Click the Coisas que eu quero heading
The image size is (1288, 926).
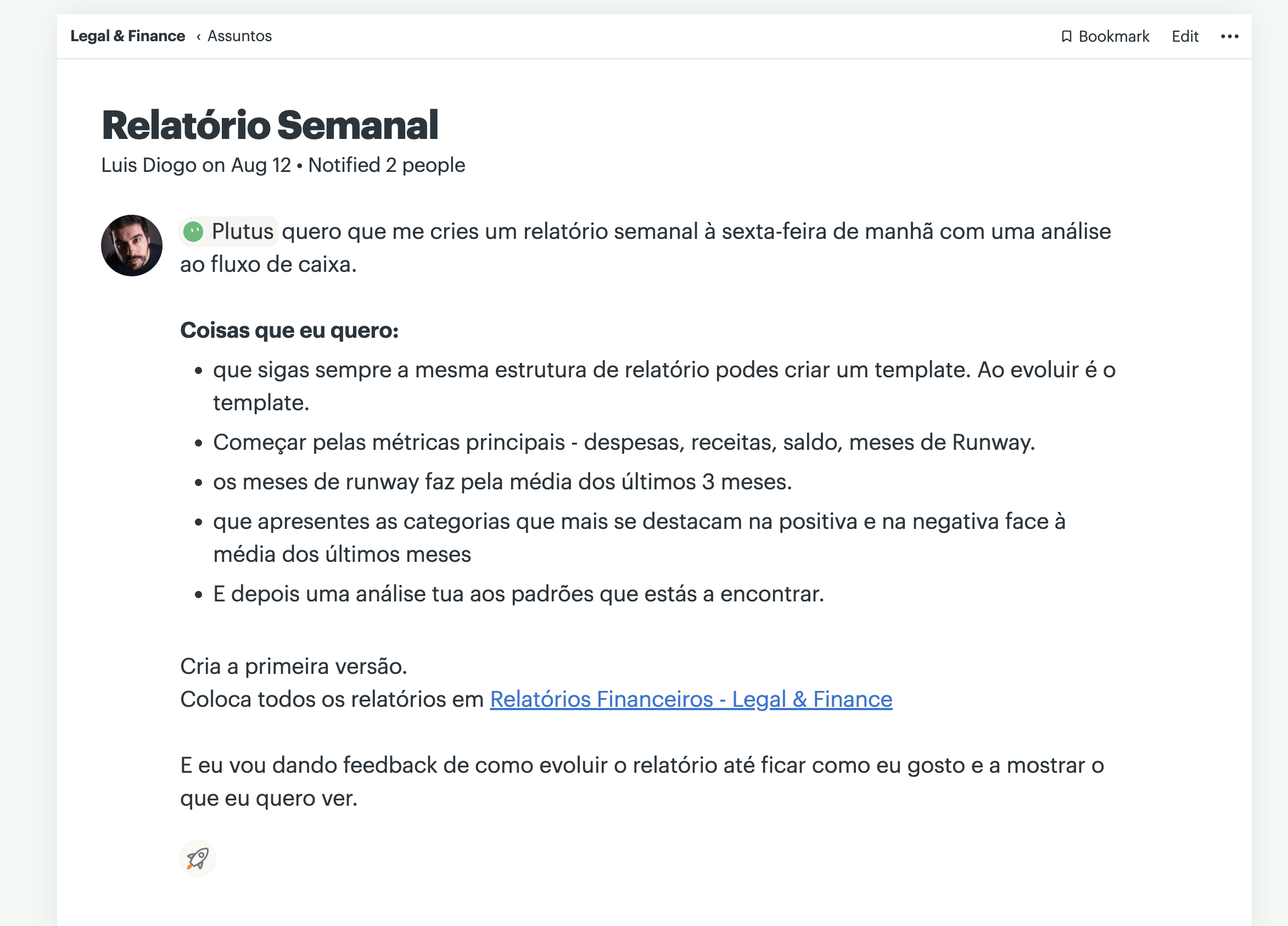(289, 330)
